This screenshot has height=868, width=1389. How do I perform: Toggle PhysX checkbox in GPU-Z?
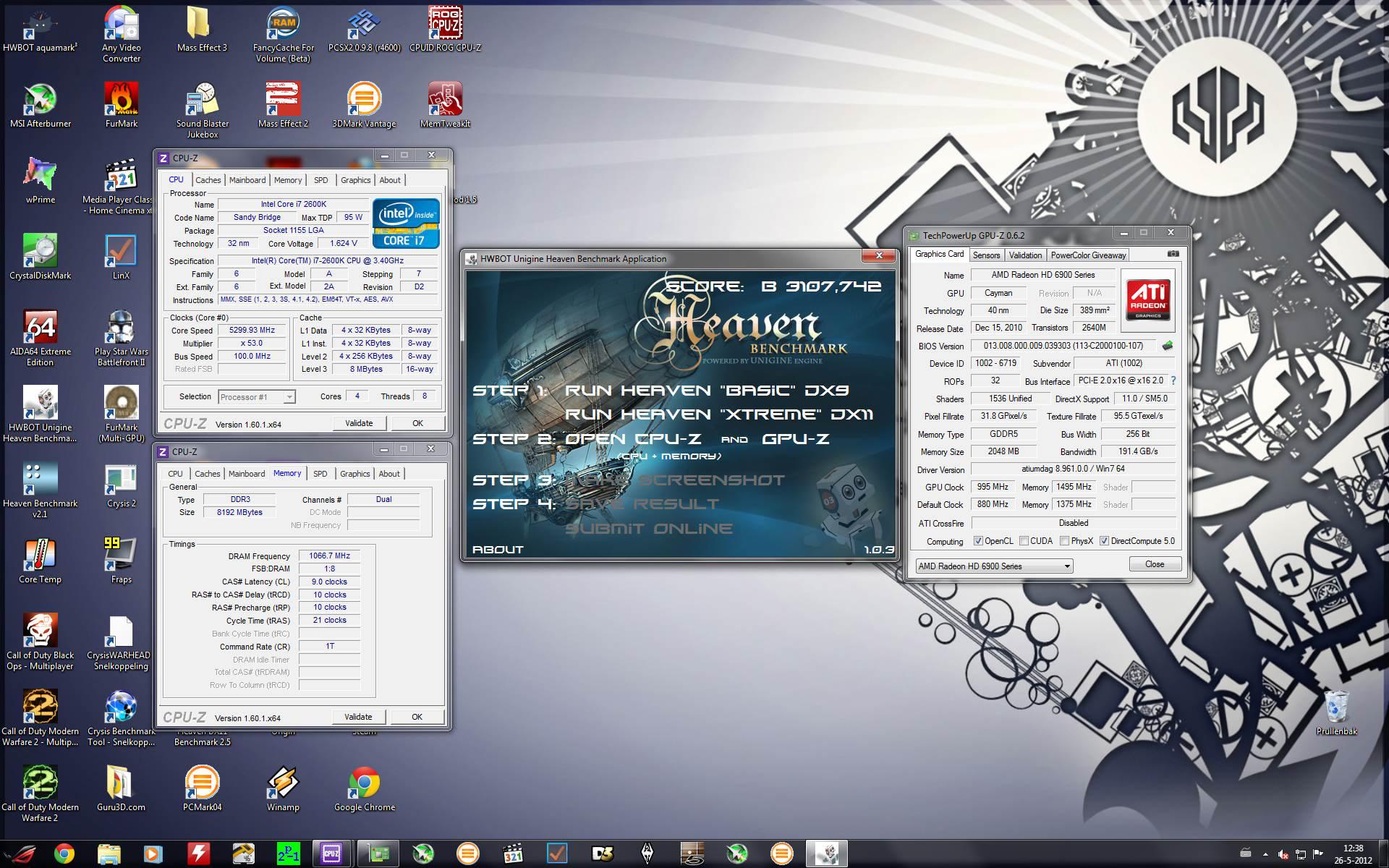pos(1064,541)
